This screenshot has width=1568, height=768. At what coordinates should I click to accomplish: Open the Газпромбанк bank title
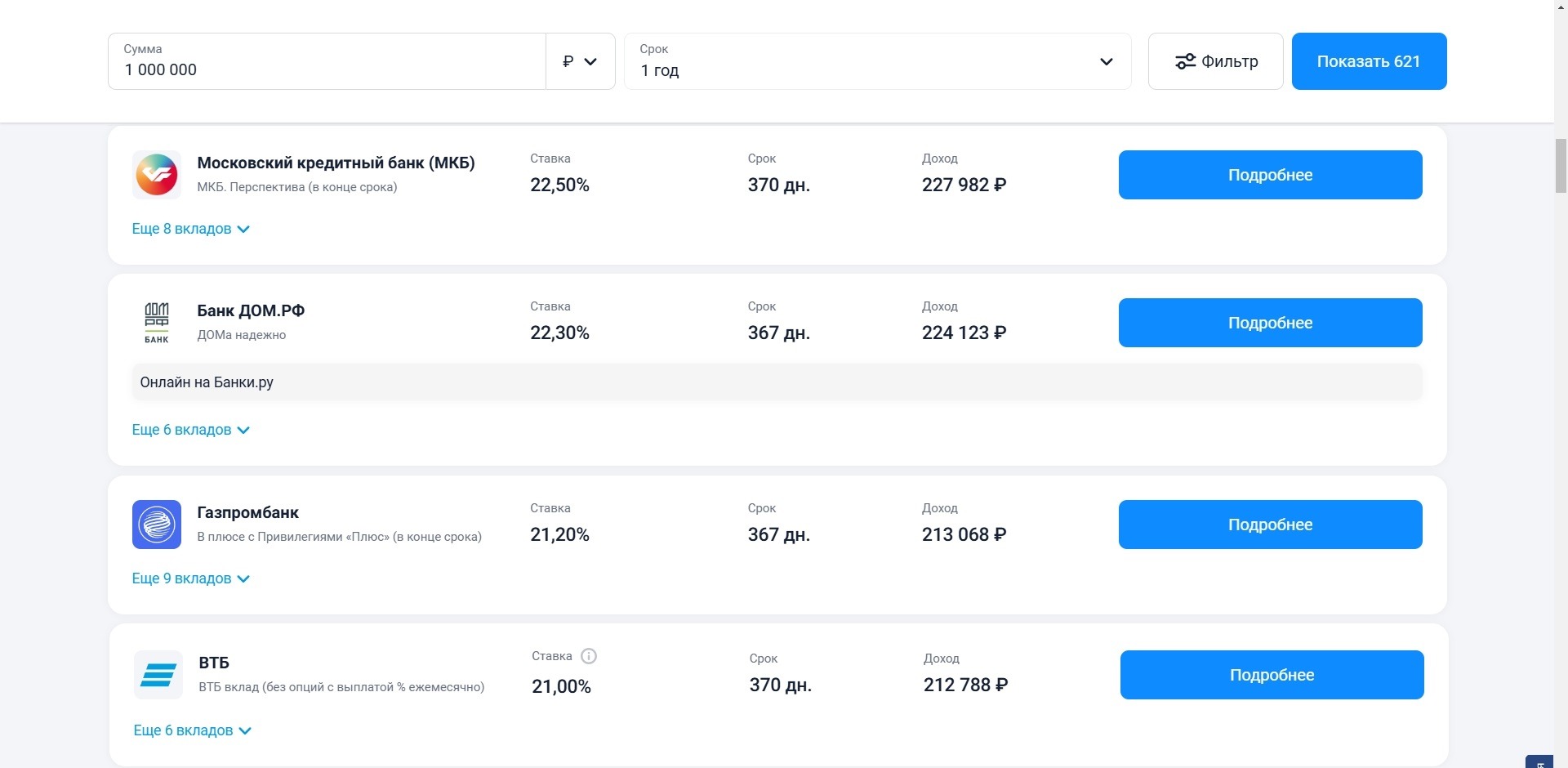248,512
